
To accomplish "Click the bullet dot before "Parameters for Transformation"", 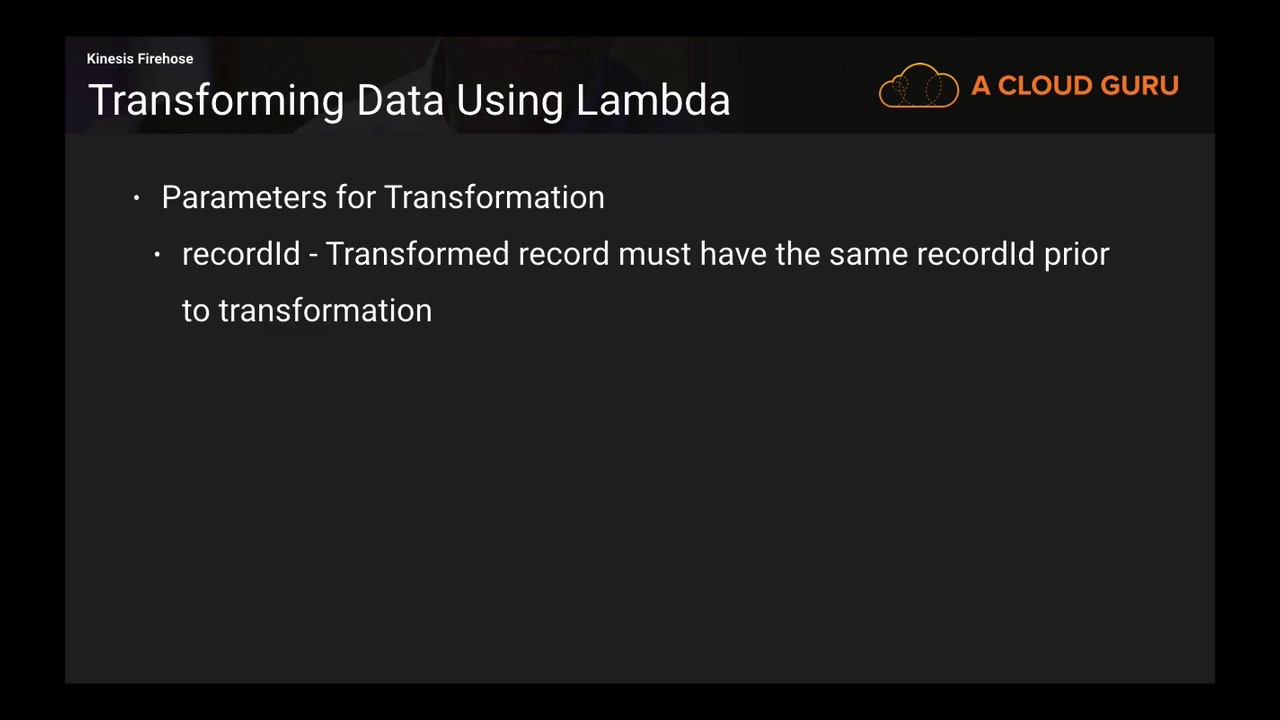I will [136, 198].
